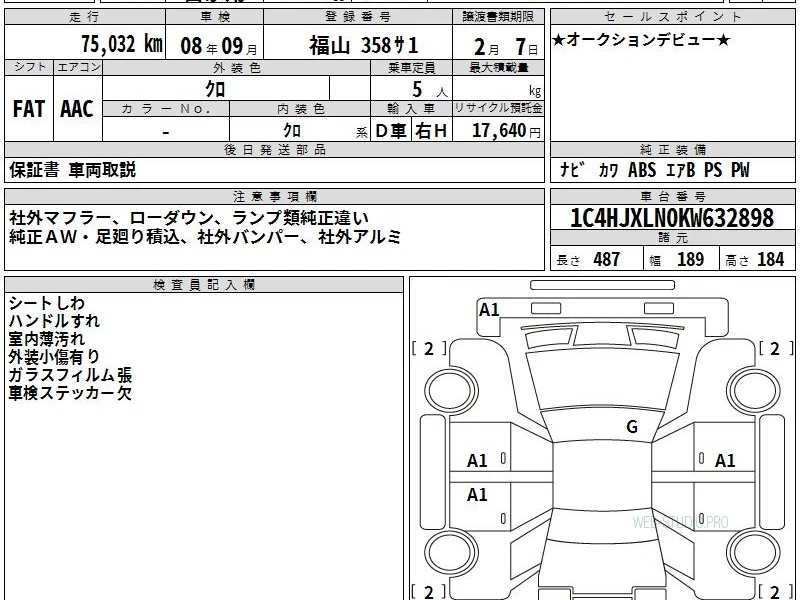Select the クロ value under 内装色
The image size is (800, 600).
coord(292,131)
